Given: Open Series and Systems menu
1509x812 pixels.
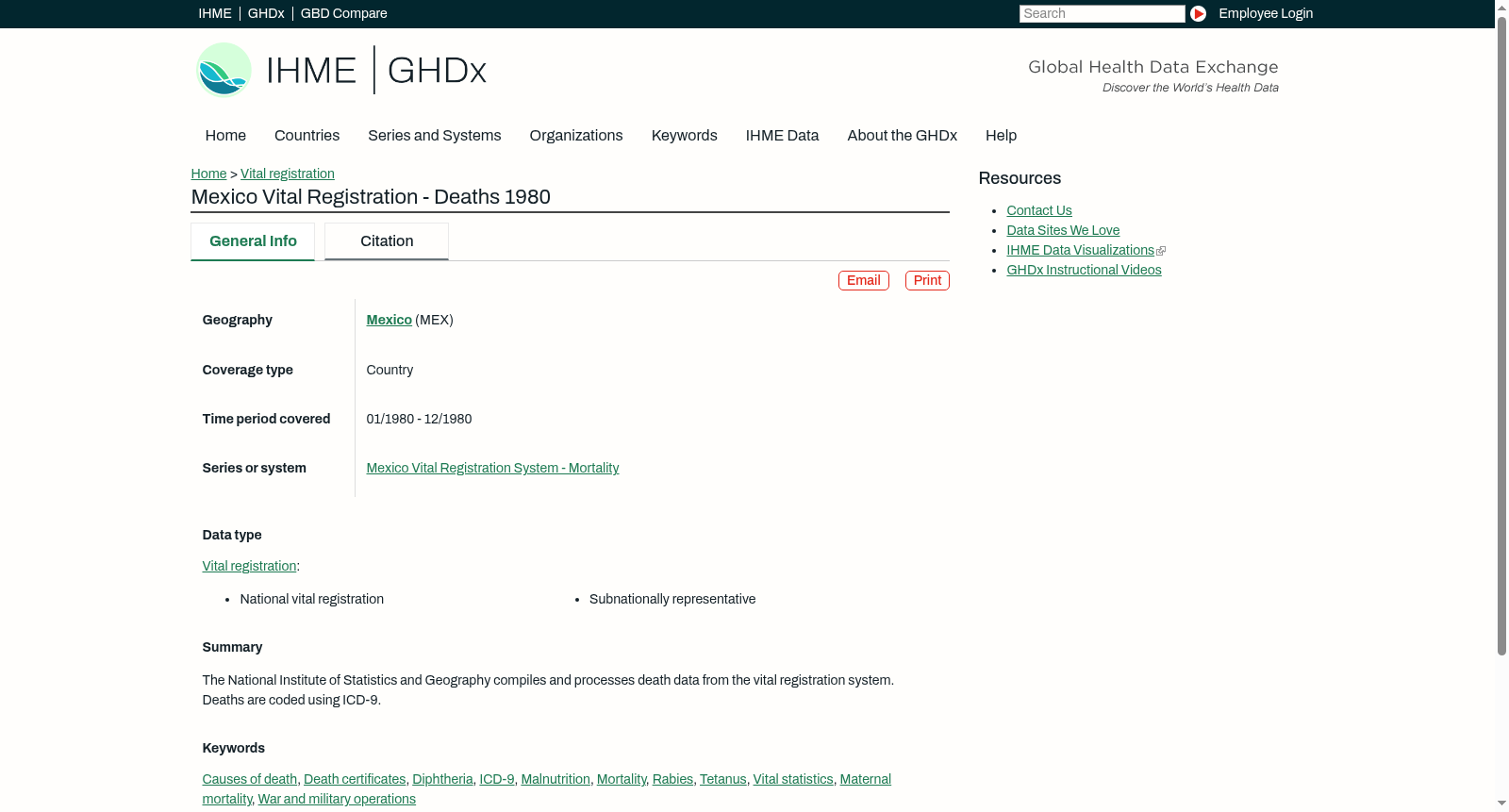Looking at the screenshot, I should point(435,136).
